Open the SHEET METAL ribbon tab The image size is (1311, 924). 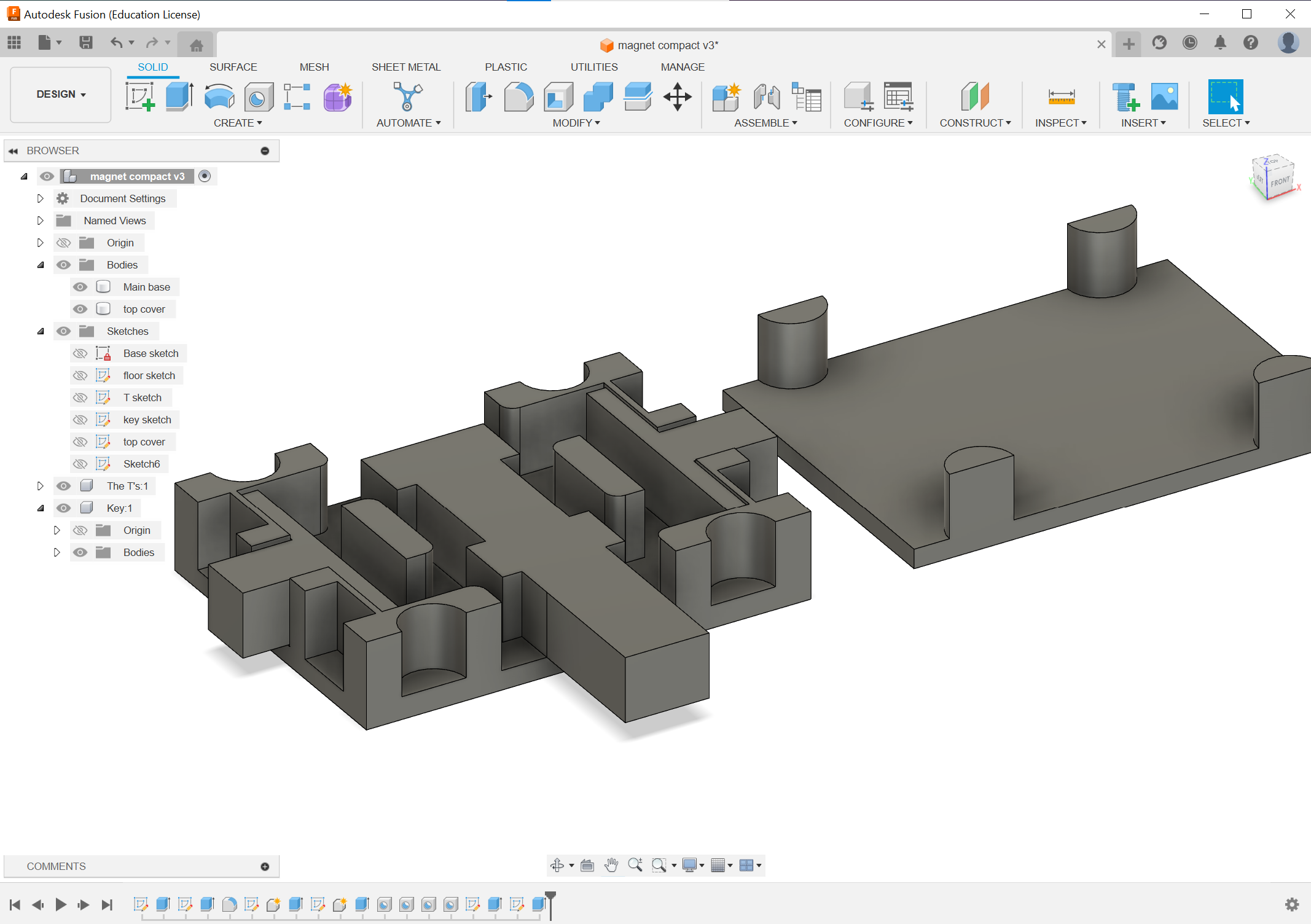406,66
